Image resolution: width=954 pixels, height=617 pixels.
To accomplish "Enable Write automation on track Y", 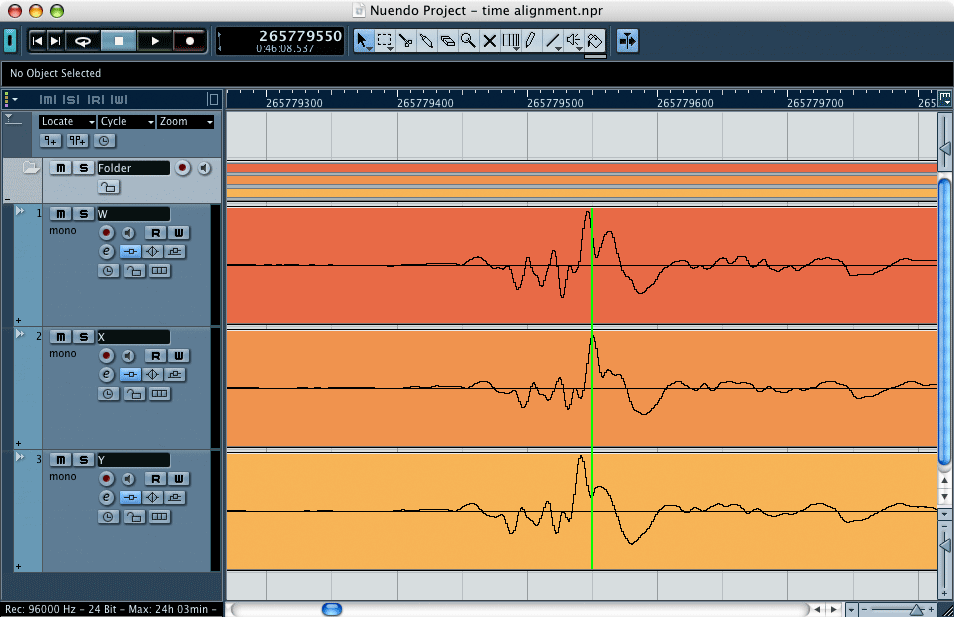I will tap(179, 478).
